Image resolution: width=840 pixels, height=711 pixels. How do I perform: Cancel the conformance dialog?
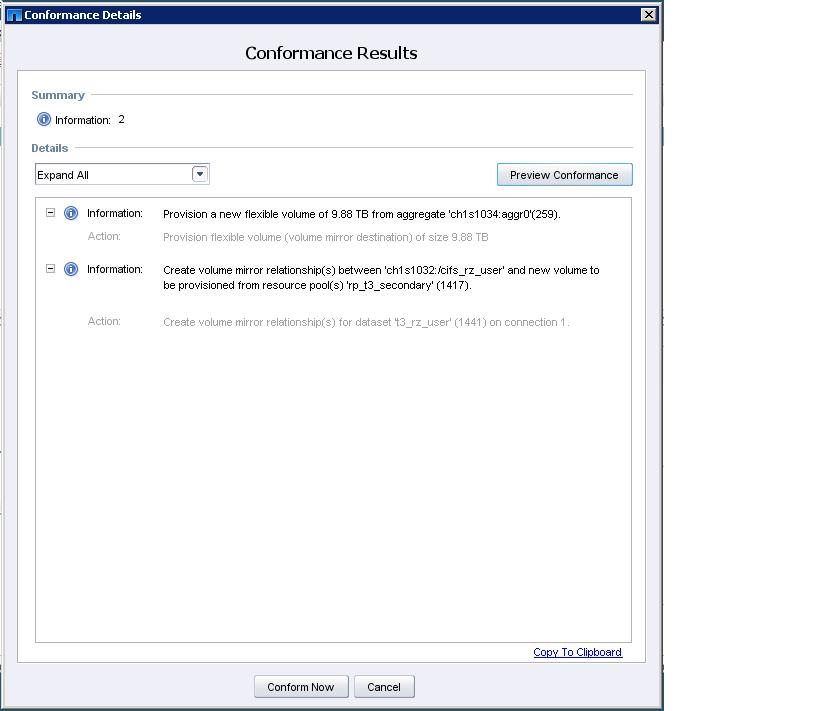pos(384,687)
